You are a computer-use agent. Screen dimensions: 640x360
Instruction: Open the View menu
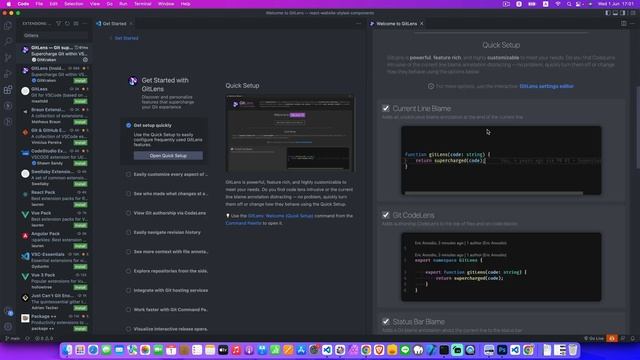click(x=95, y=4)
